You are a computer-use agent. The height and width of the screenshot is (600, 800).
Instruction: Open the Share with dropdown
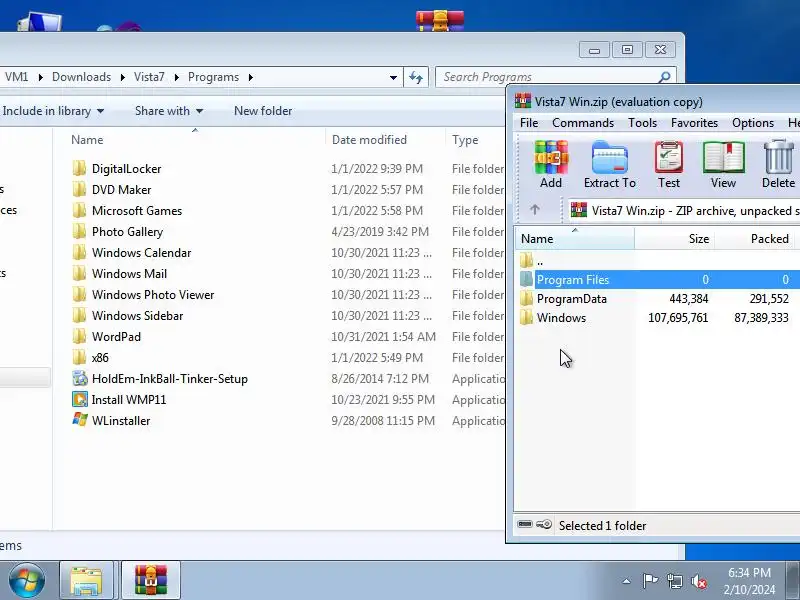click(x=169, y=111)
